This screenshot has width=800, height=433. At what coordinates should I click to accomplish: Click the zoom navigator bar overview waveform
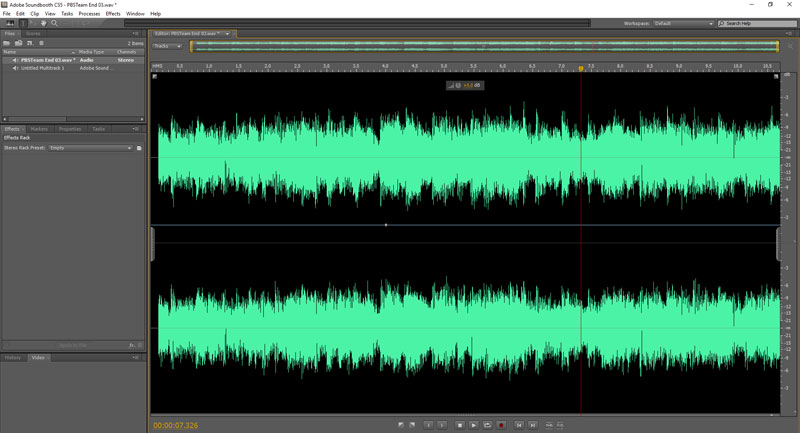pyautogui.click(x=484, y=46)
